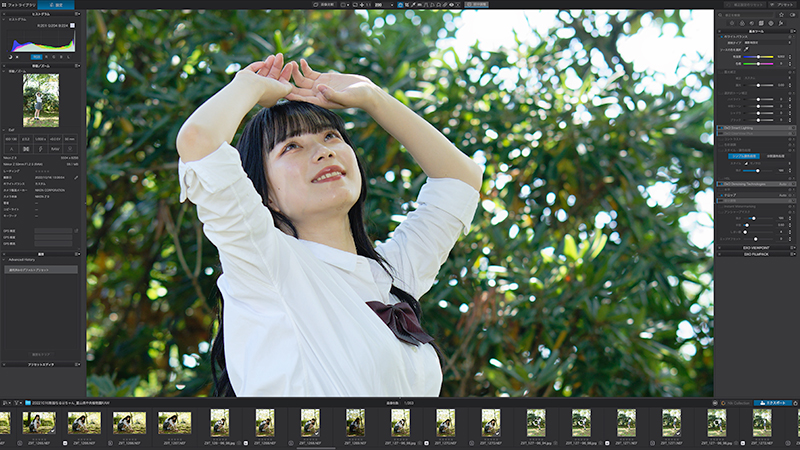Viewport: 800px width, 450px height.
Task: Click the Export button above the filmstrip
Action: click(773, 403)
